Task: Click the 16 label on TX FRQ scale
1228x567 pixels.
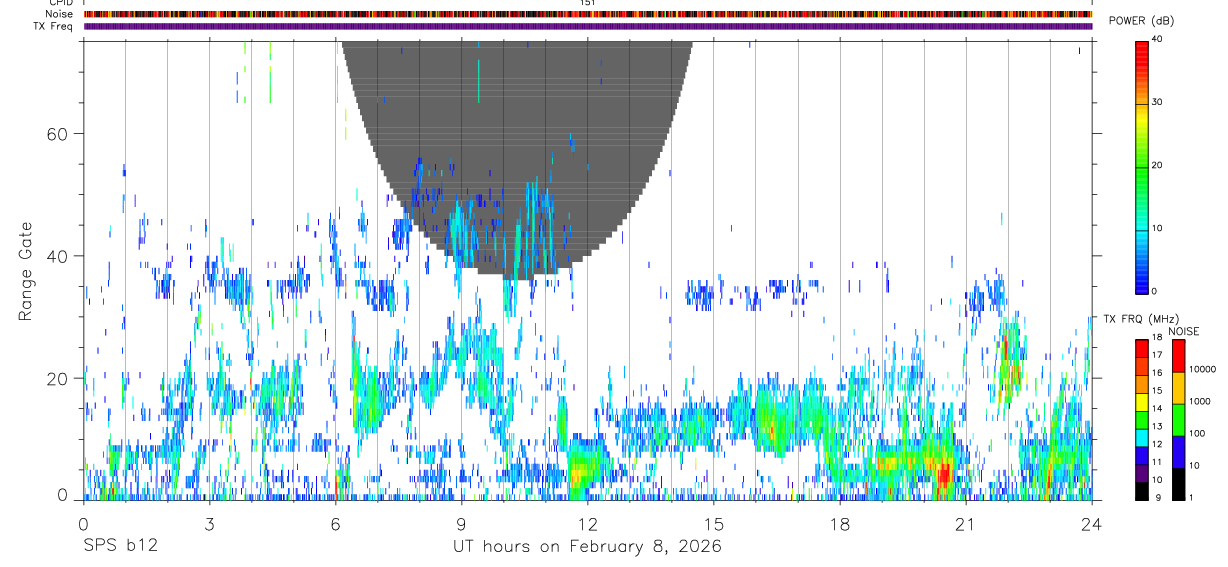Action: 1157,373
